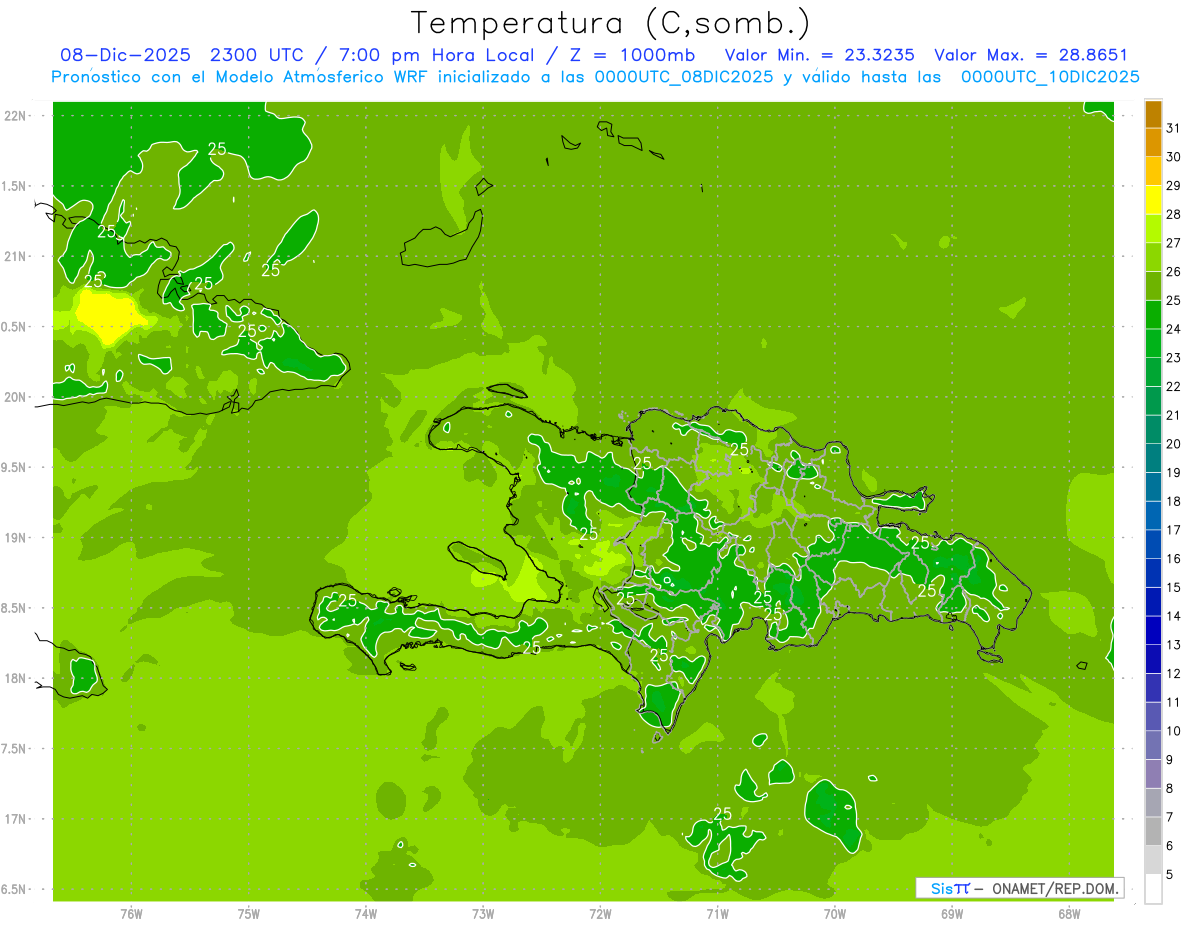Click the "74W" longitude axis label

point(366,914)
